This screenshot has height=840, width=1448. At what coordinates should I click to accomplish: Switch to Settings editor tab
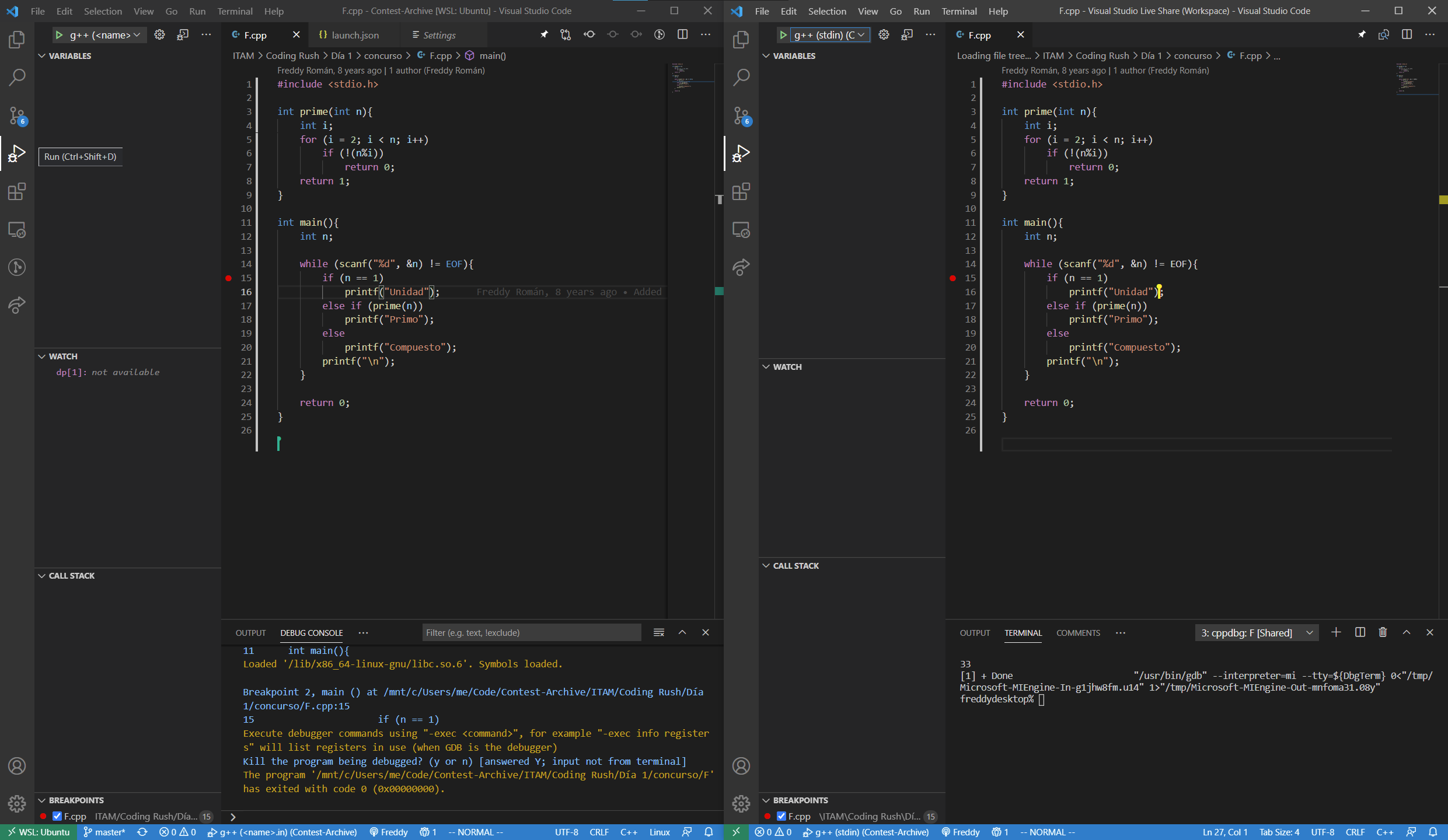[x=439, y=35]
